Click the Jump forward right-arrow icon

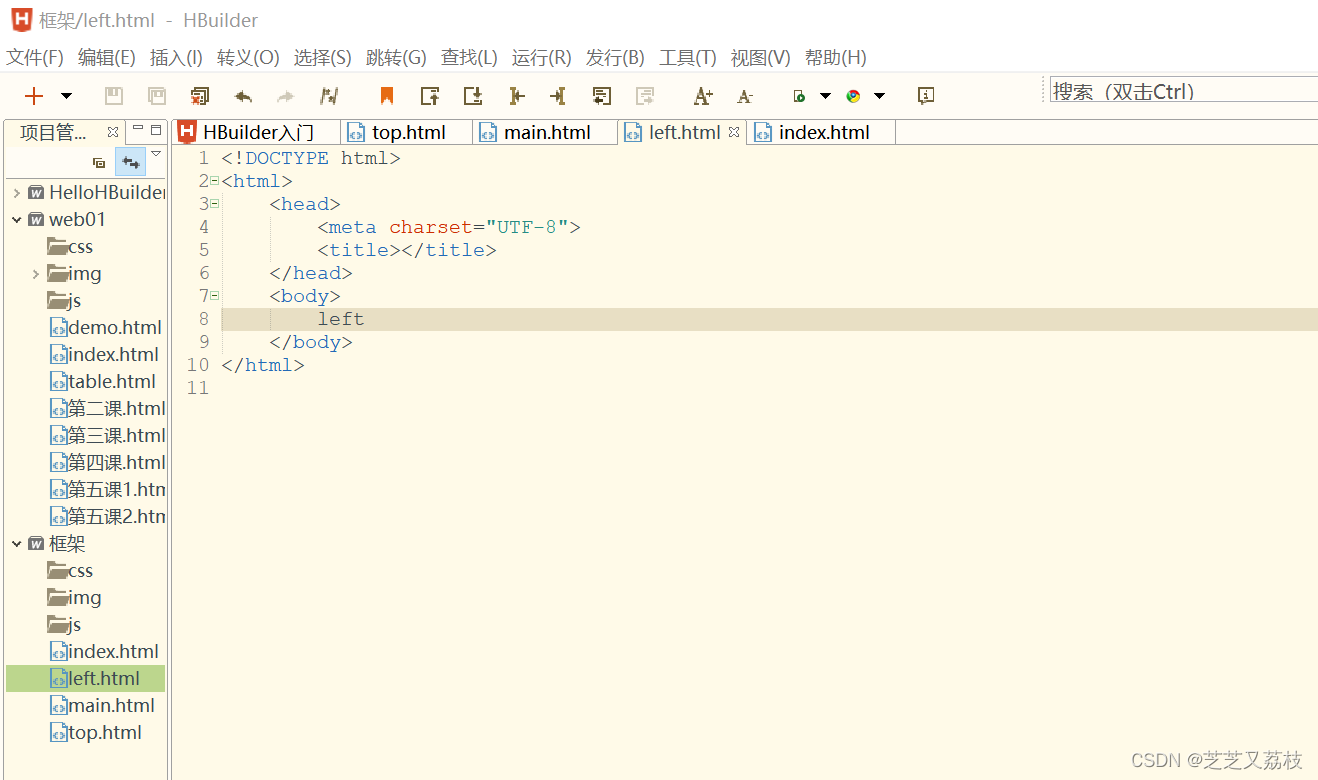coord(558,96)
